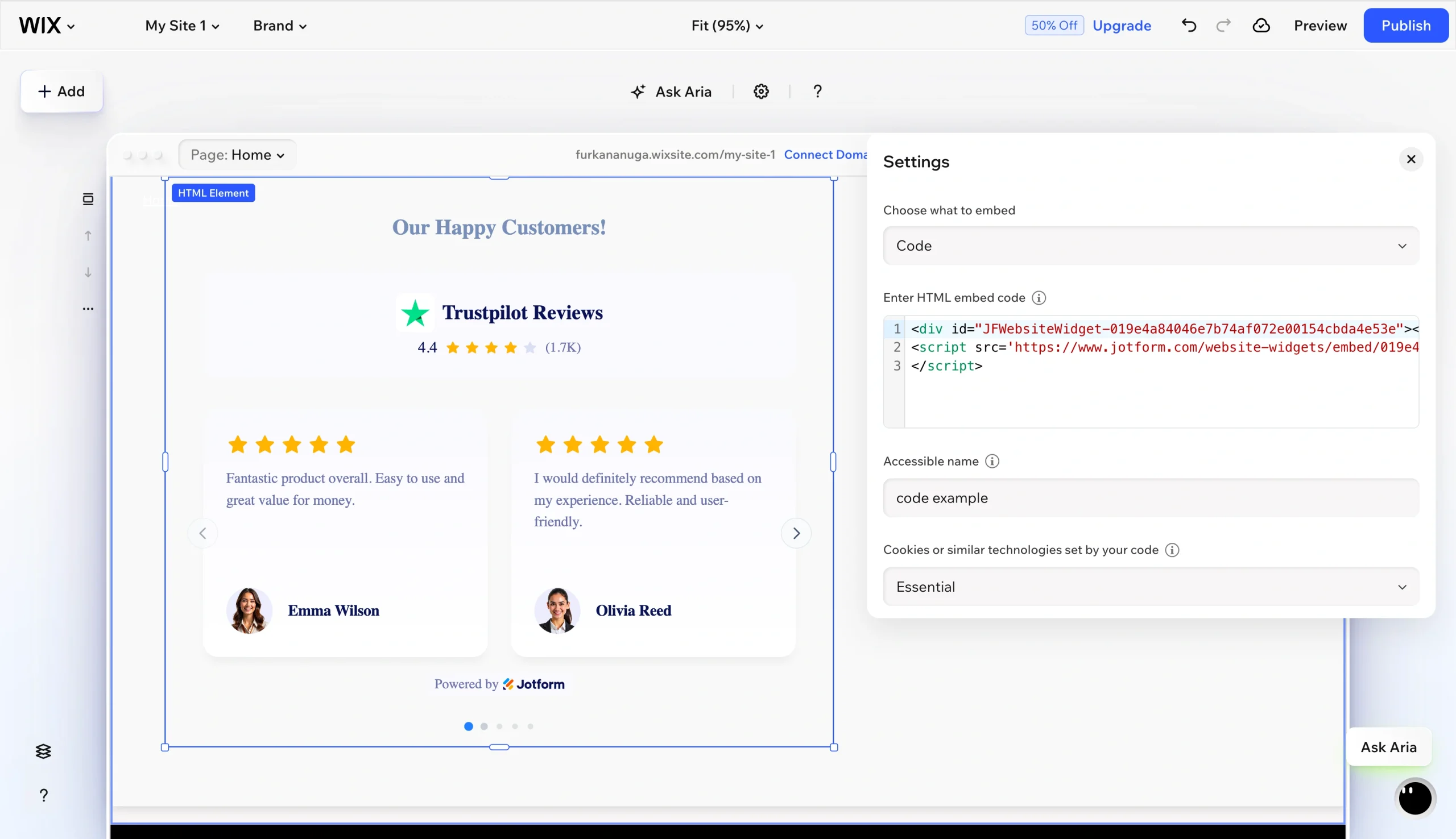Click the Add button
Image resolution: width=1456 pixels, height=839 pixels.
pos(61,91)
